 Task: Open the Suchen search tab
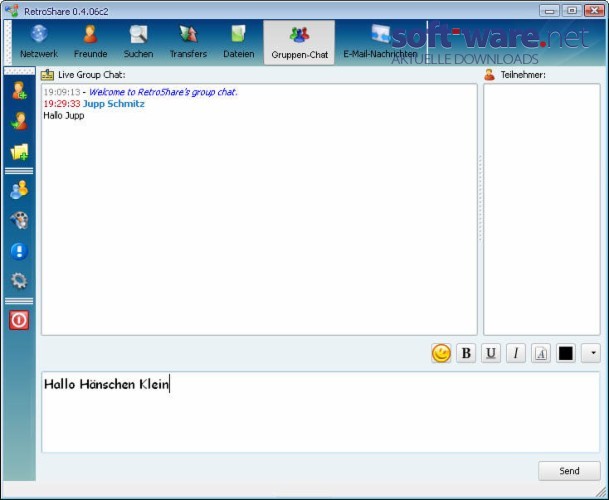point(138,42)
